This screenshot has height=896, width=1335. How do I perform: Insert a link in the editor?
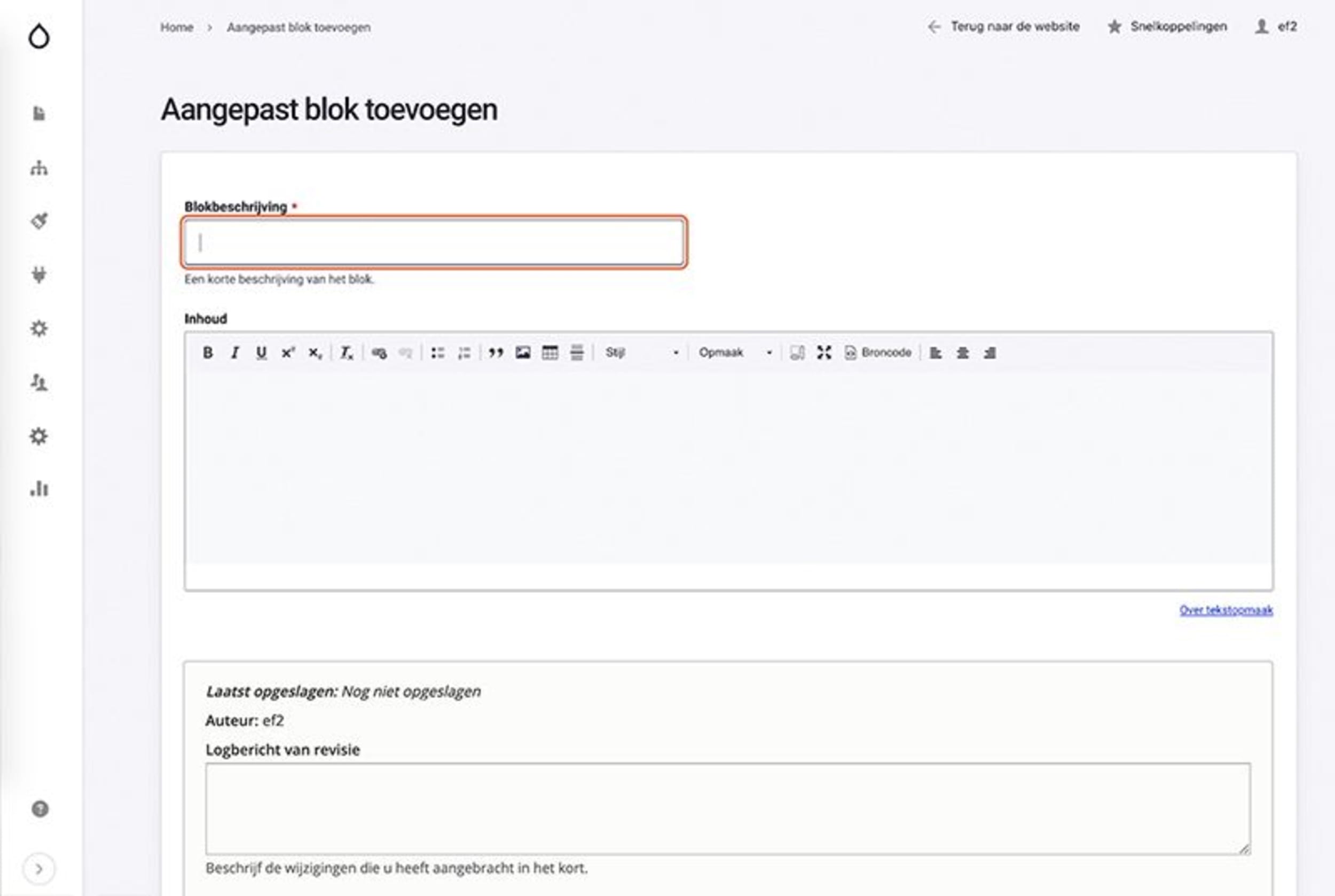point(378,352)
